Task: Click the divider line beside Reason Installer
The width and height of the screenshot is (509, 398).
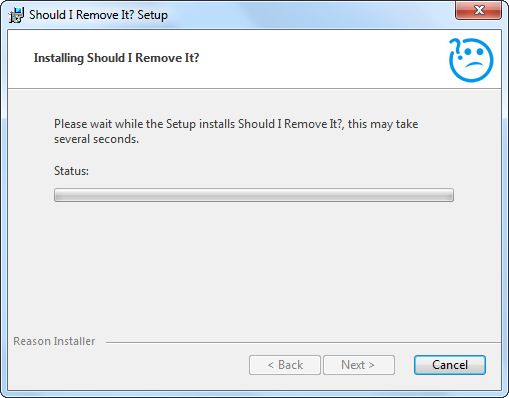Action: coord(303,342)
